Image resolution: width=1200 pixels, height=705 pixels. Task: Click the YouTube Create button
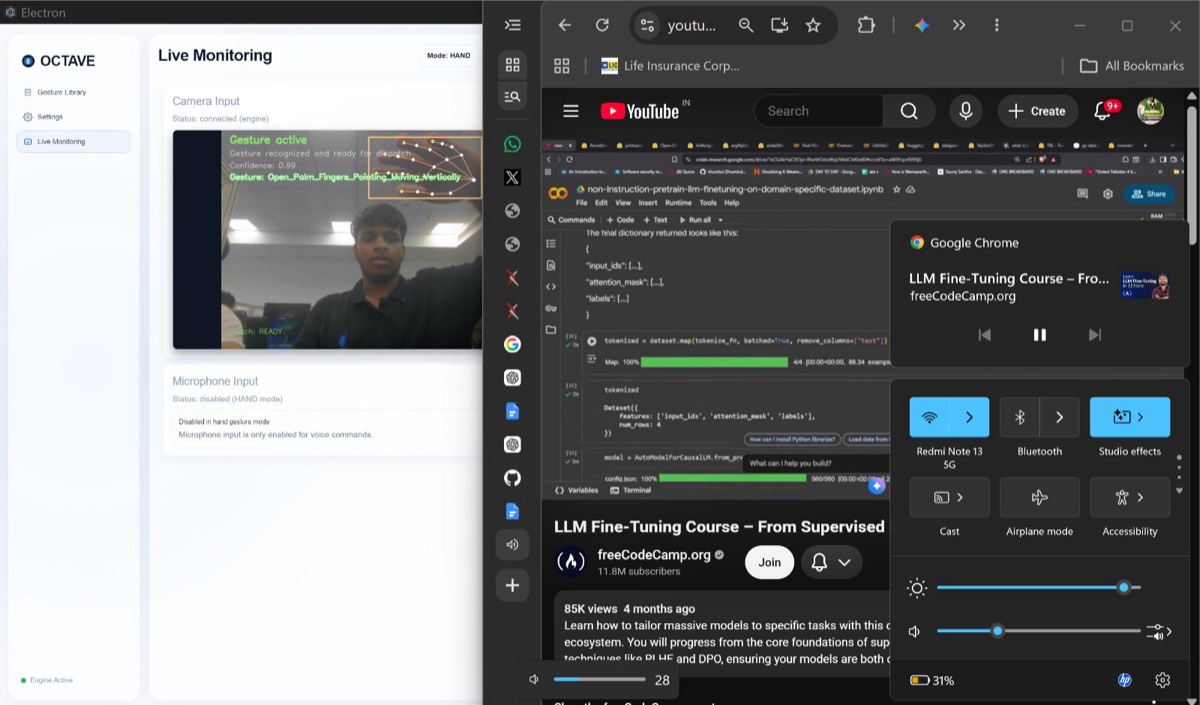click(x=1038, y=111)
